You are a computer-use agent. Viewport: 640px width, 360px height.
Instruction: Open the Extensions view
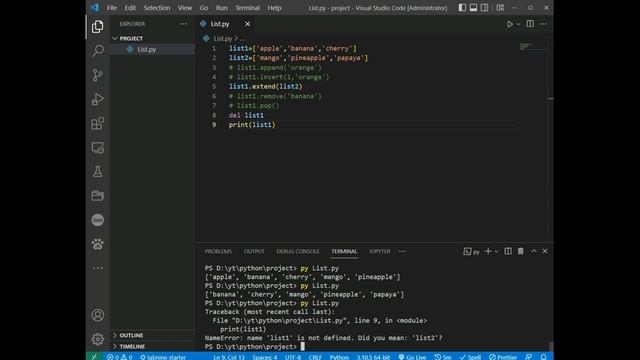tap(98, 123)
